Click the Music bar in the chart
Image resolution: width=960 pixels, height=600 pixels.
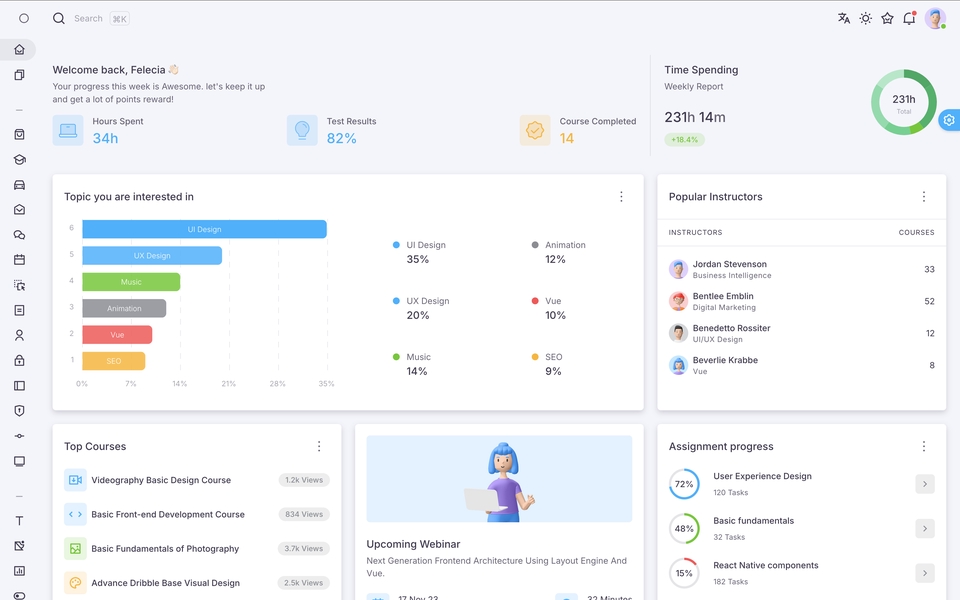pos(131,282)
